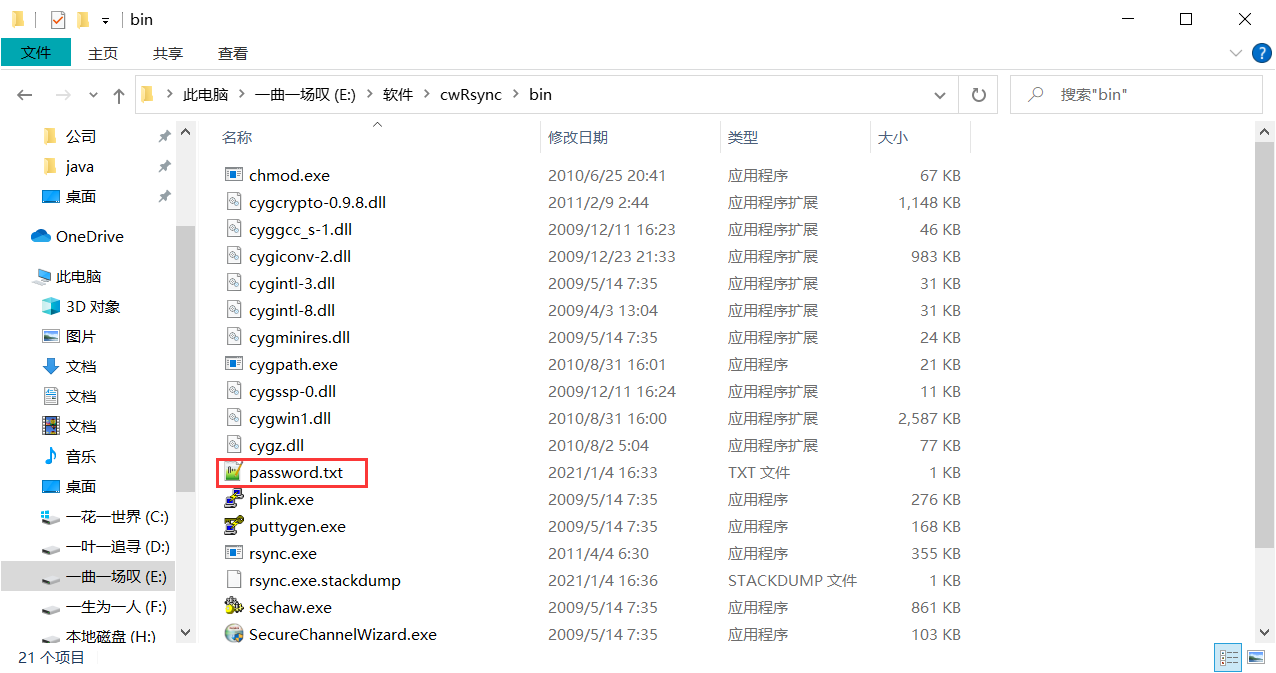
Task: Select the cygwin1.dll file icon
Action: (x=233, y=418)
